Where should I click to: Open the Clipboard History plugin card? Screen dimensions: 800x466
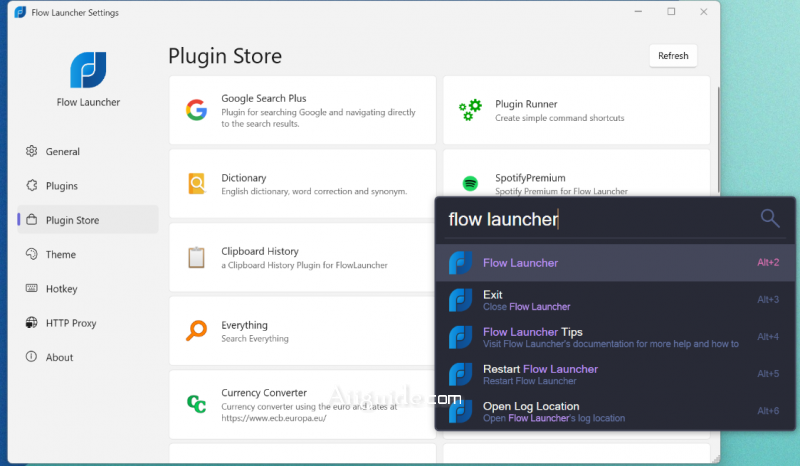(x=303, y=257)
